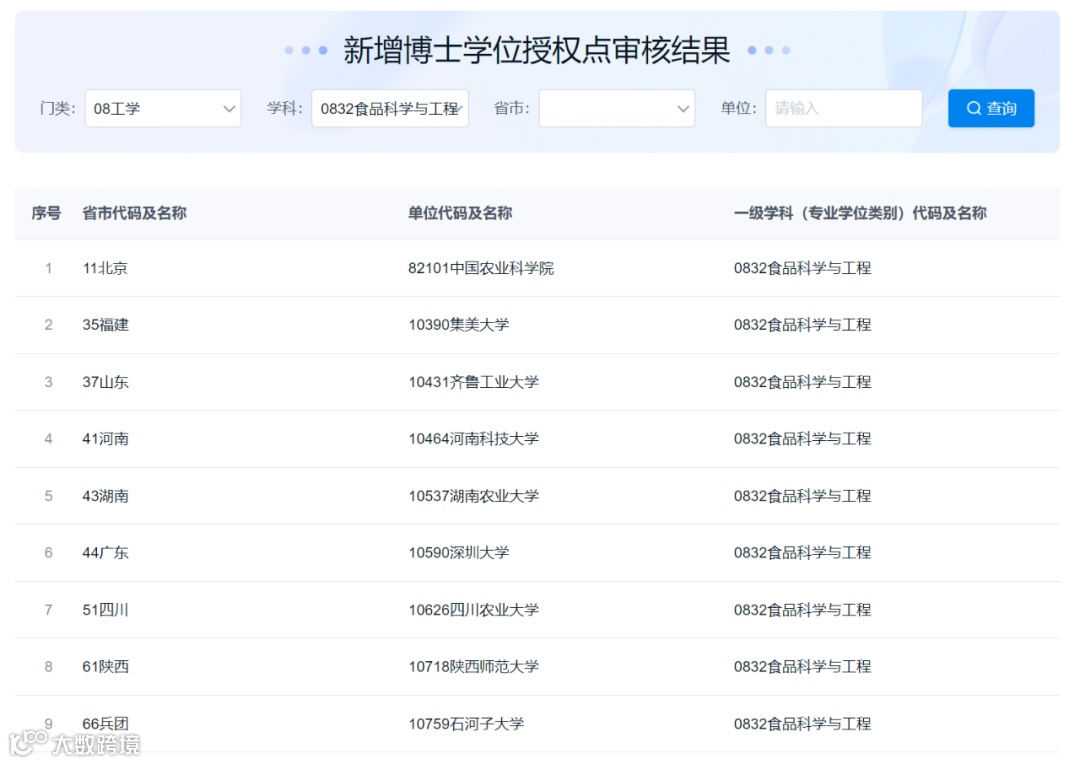Select the cell 51四川
Screen dimensions: 1080x764
pos(105,610)
